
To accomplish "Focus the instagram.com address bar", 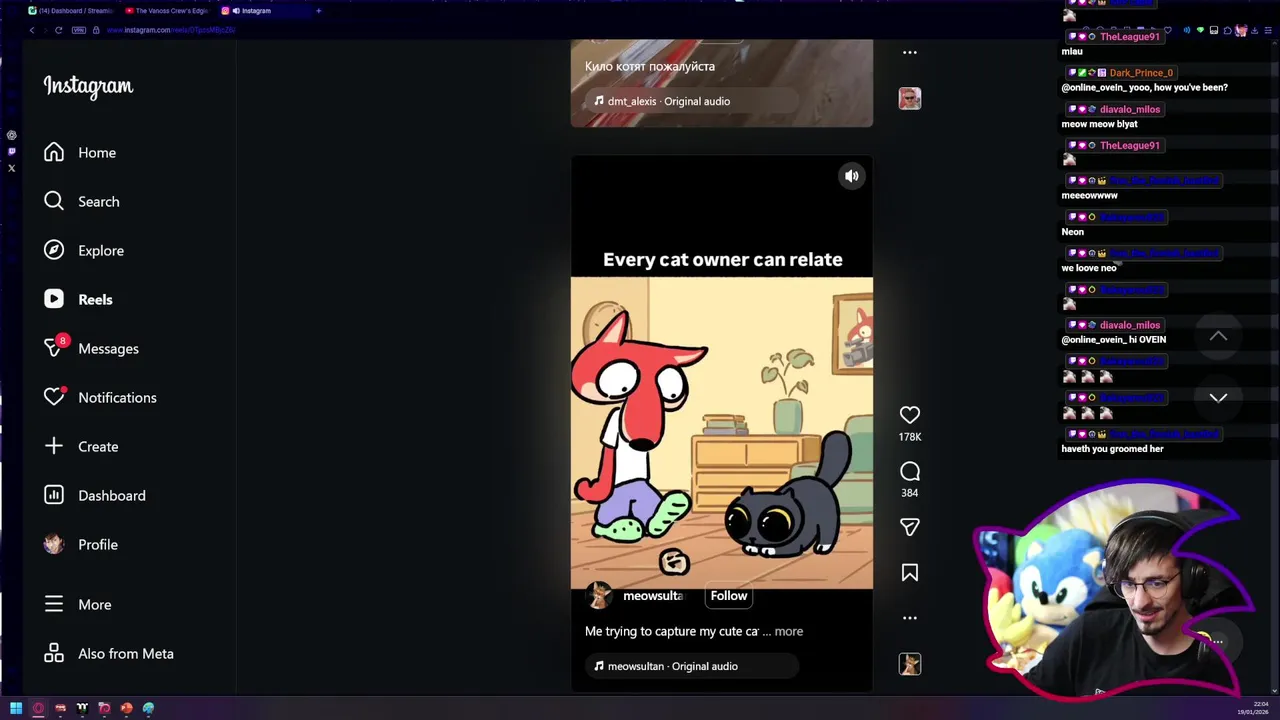I will tap(170, 30).
